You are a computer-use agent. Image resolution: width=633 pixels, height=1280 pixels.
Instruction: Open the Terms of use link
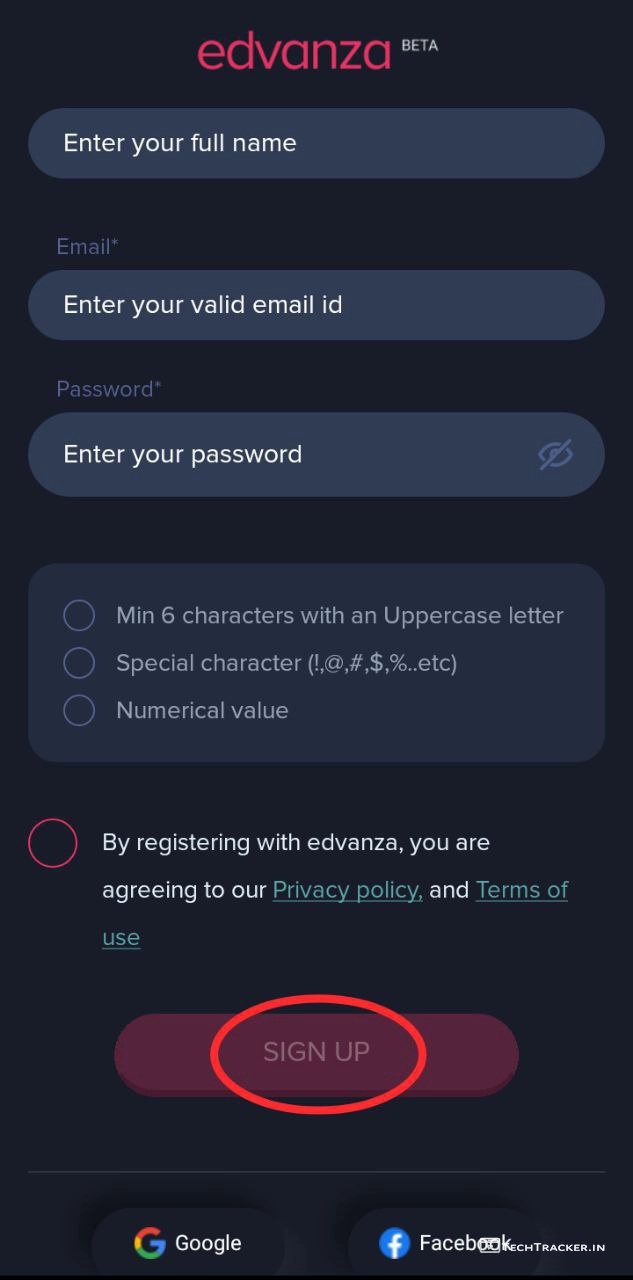(521, 890)
